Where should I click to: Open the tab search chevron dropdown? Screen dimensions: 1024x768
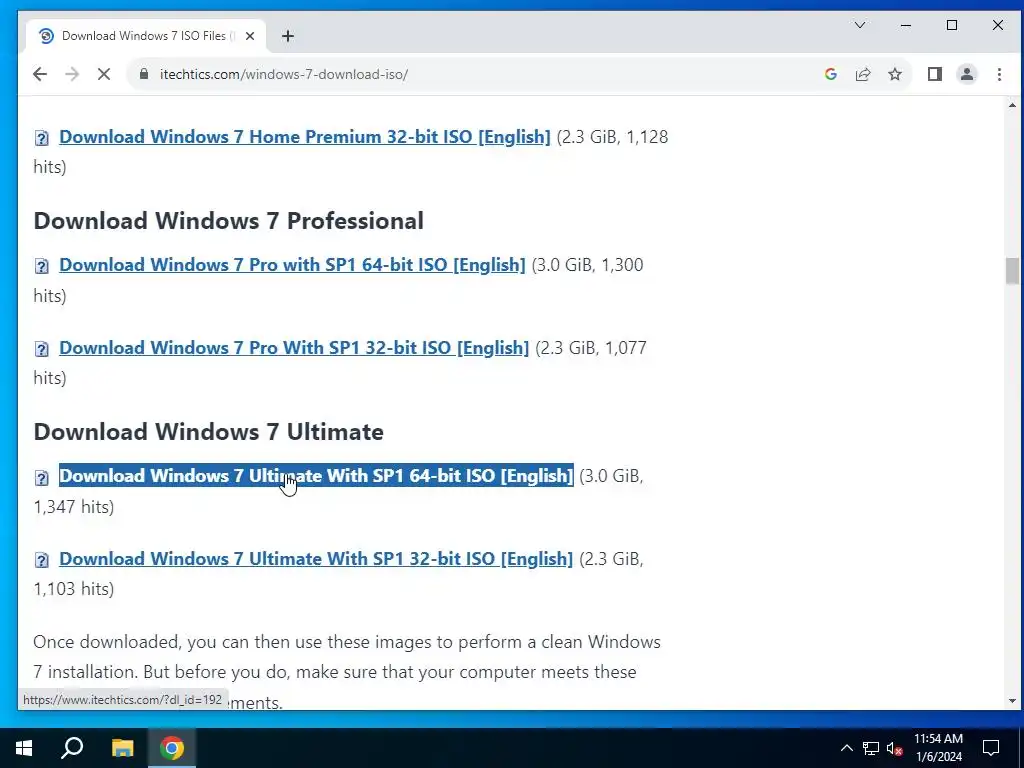click(x=860, y=25)
